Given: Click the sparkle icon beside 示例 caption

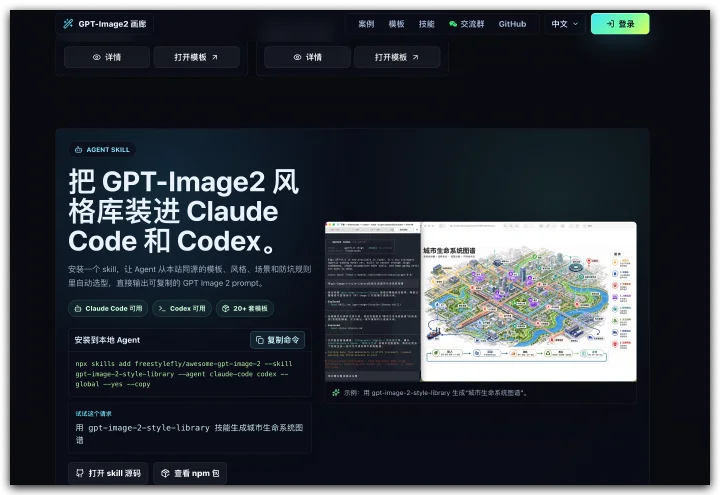Looking at the screenshot, I should 336,393.
